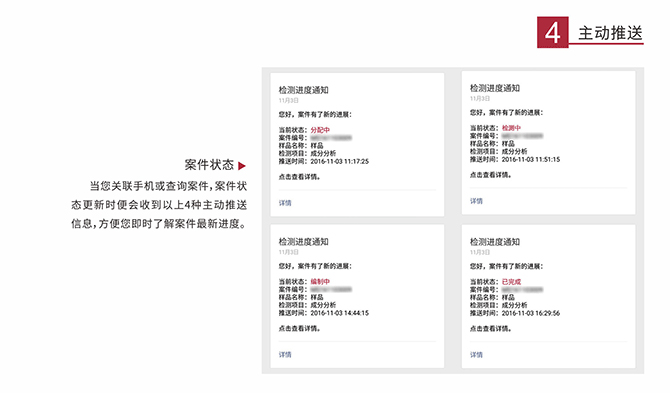Click 检测项目: 成分分析 in the 分配中 card
Viewport: 670px width, 393px height.
(307, 153)
